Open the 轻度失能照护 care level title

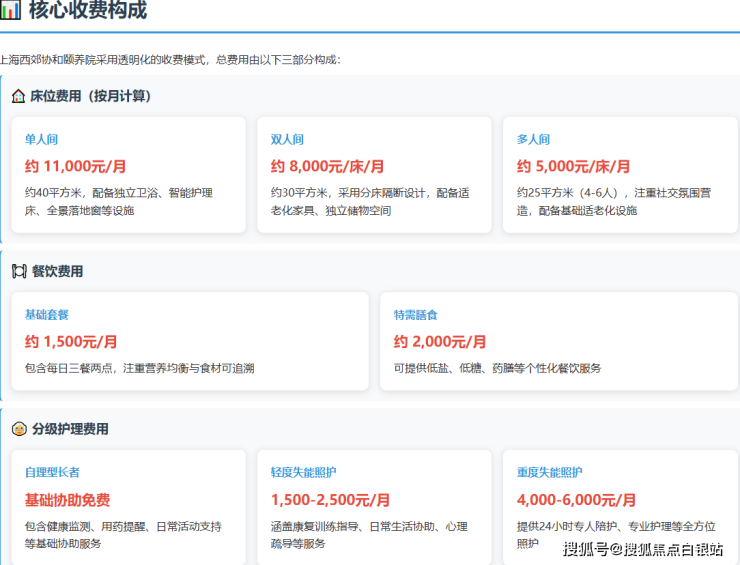[x=304, y=473]
